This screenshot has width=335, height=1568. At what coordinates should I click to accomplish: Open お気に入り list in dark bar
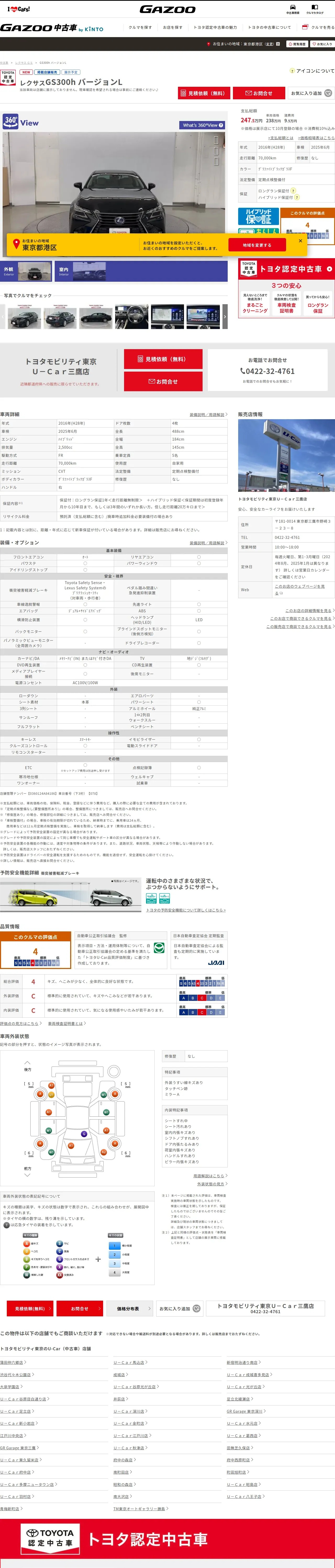pyautogui.click(x=322, y=44)
